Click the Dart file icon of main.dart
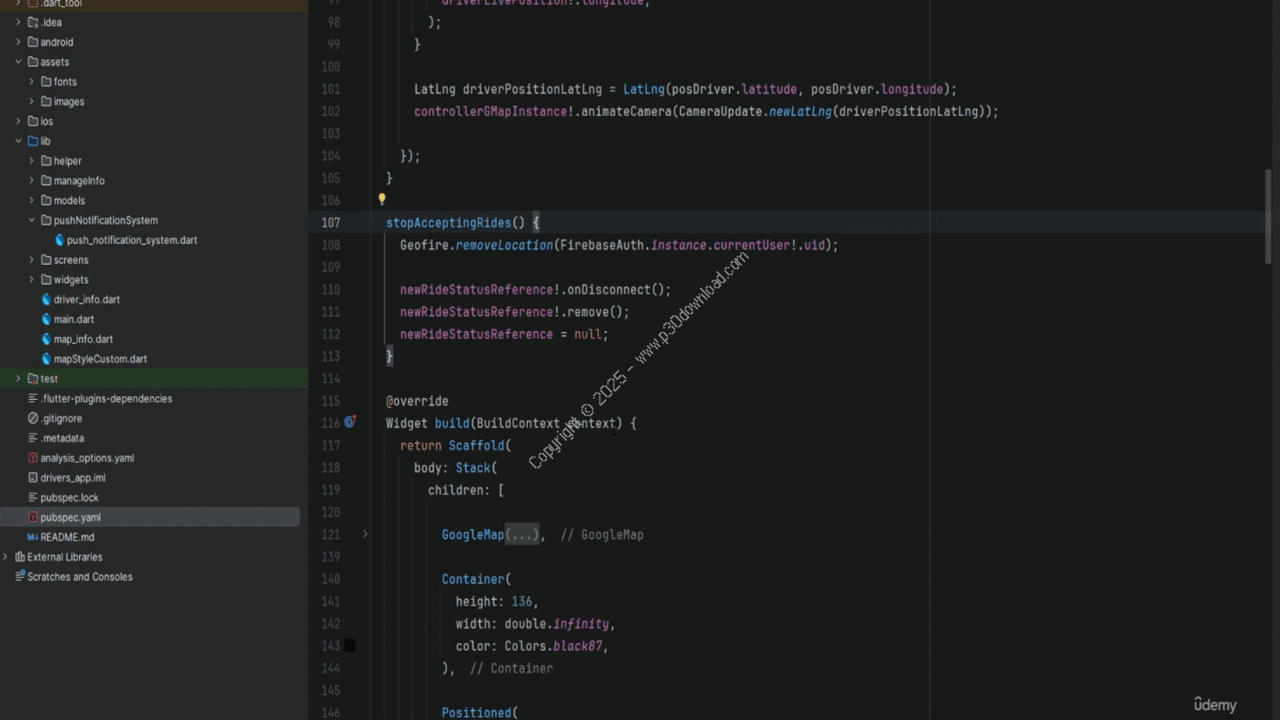 [x=46, y=319]
